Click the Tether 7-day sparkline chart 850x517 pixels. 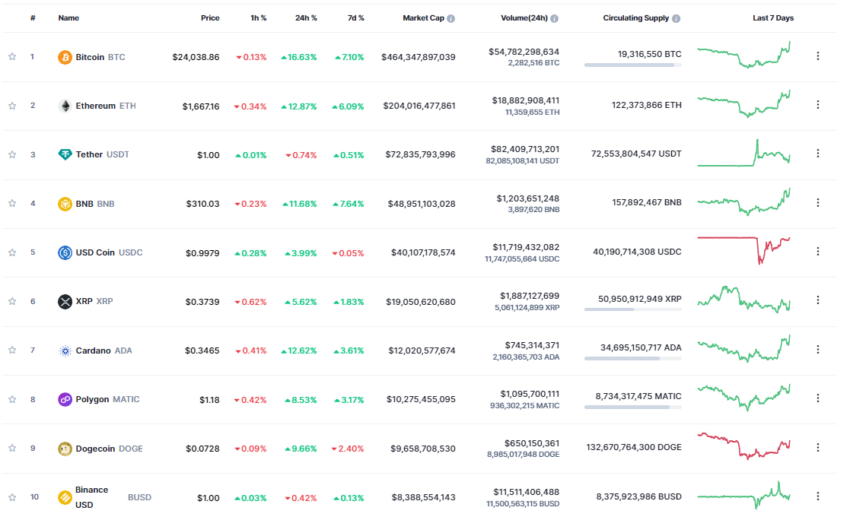coord(744,154)
